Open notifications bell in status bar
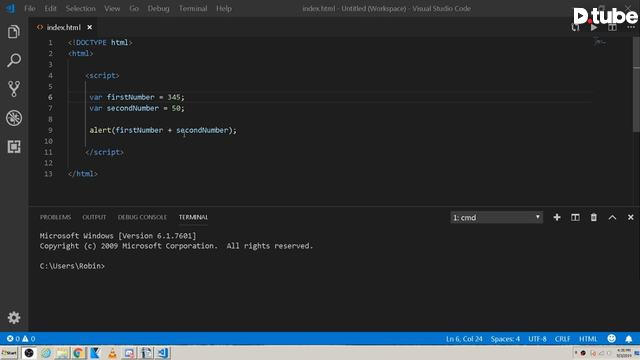Image resolution: width=640 pixels, height=360 pixels. click(629, 339)
